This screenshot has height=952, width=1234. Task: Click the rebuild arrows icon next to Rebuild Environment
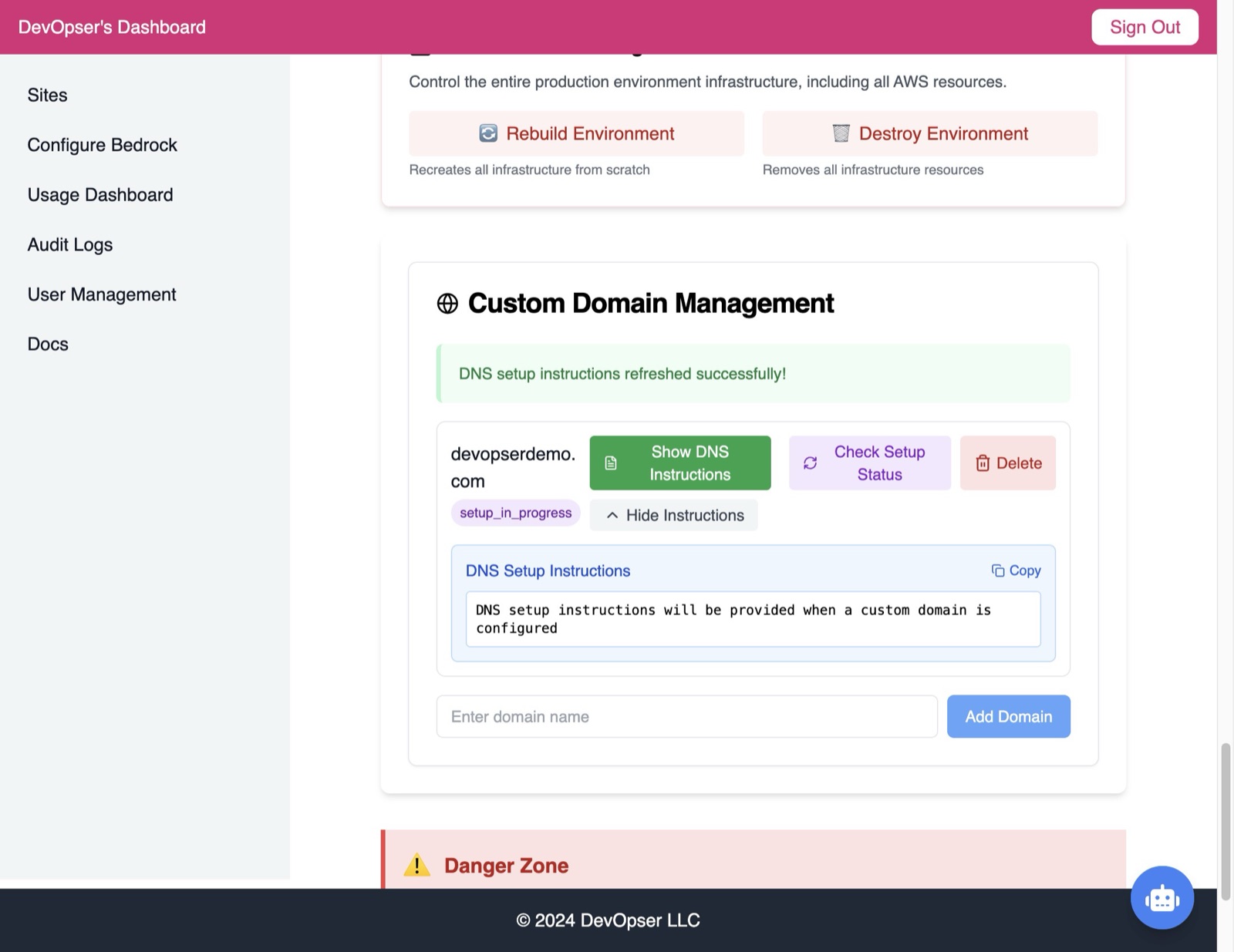coord(488,133)
